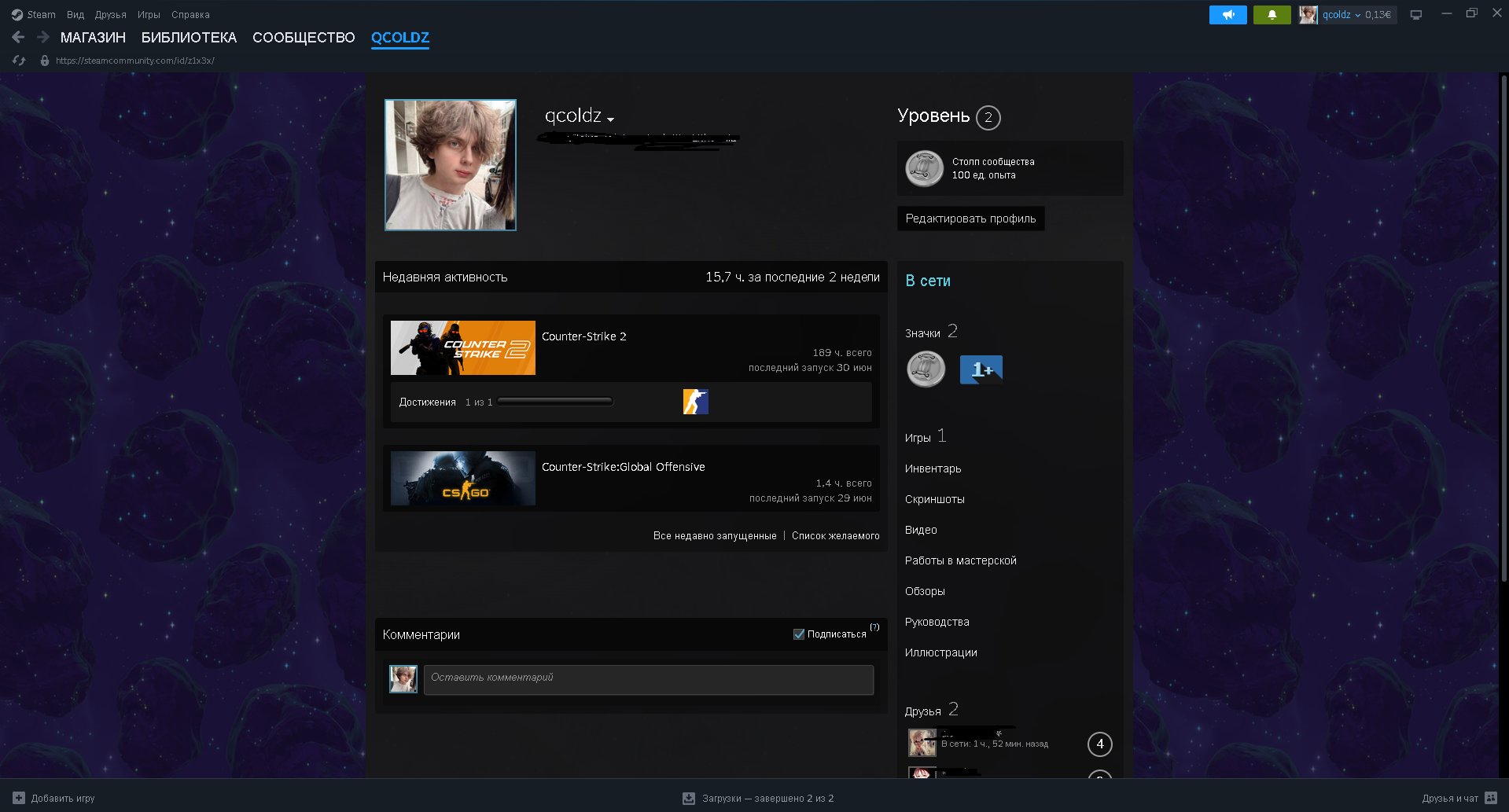The image size is (1509, 812).
Task: Go to МАГАЗИН tab
Action: click(93, 37)
